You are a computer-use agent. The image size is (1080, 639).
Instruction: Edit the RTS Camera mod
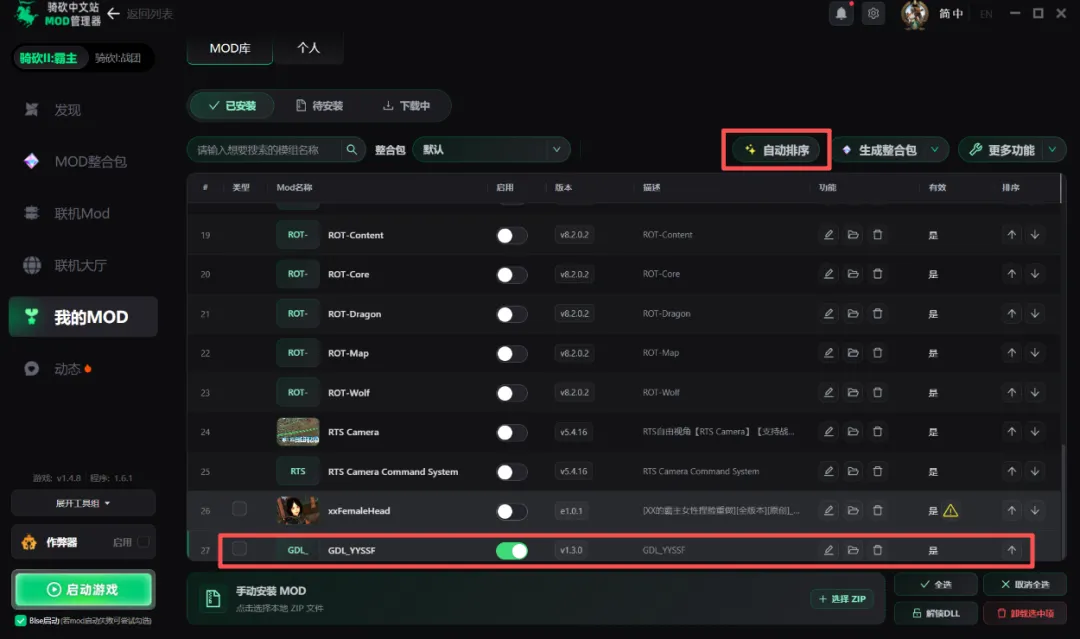coord(829,432)
